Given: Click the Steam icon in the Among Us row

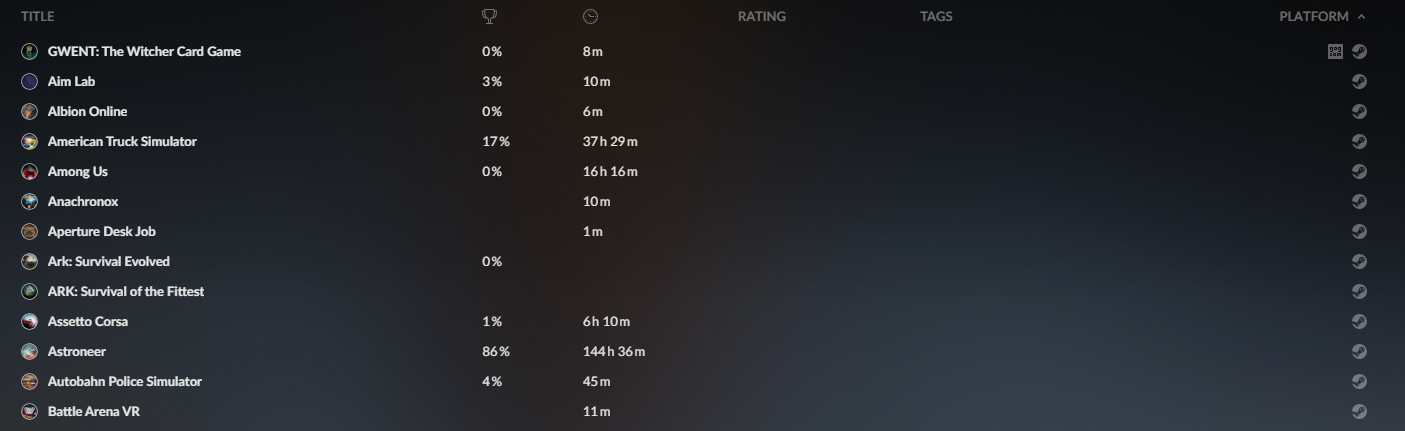Looking at the screenshot, I should tap(1359, 172).
